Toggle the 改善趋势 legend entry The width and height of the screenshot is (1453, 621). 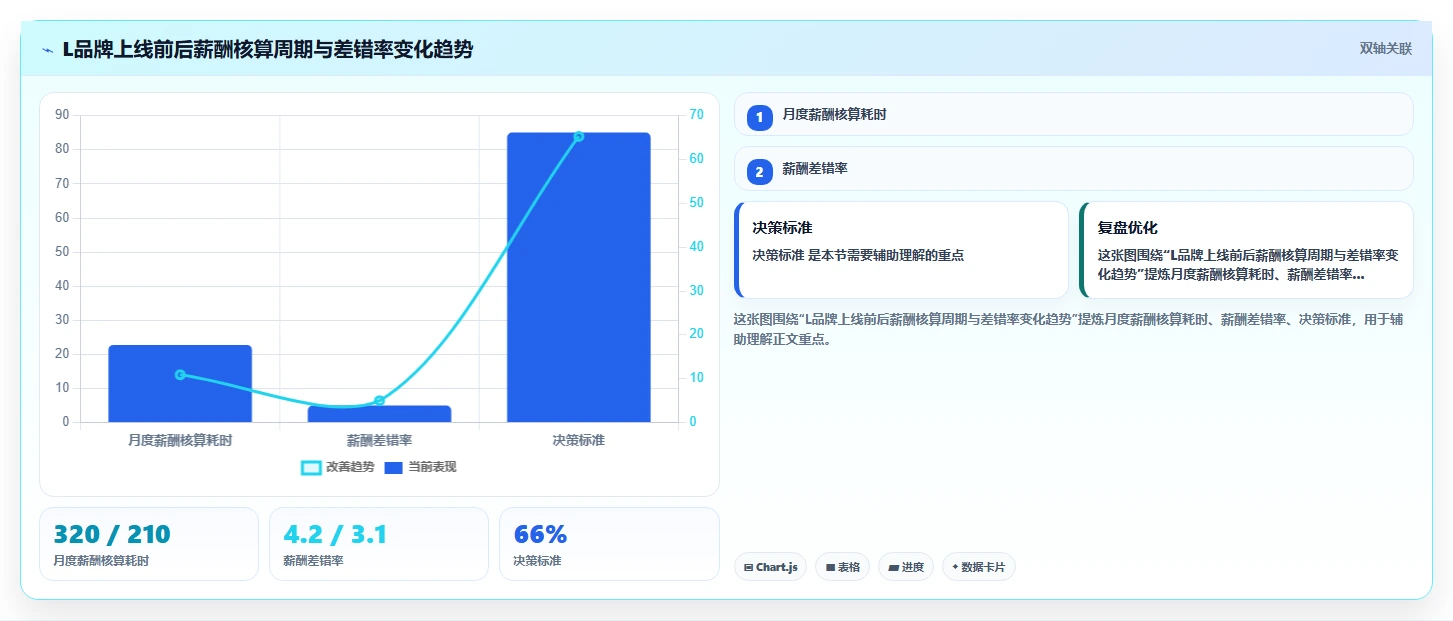point(338,467)
